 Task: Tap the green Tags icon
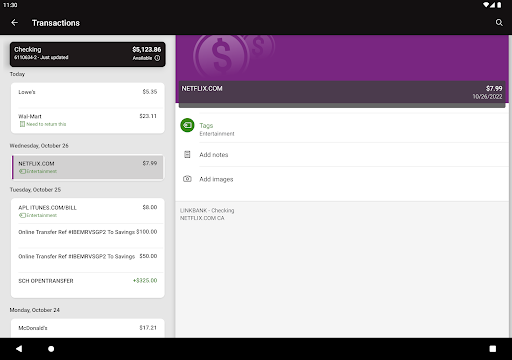click(x=187, y=125)
